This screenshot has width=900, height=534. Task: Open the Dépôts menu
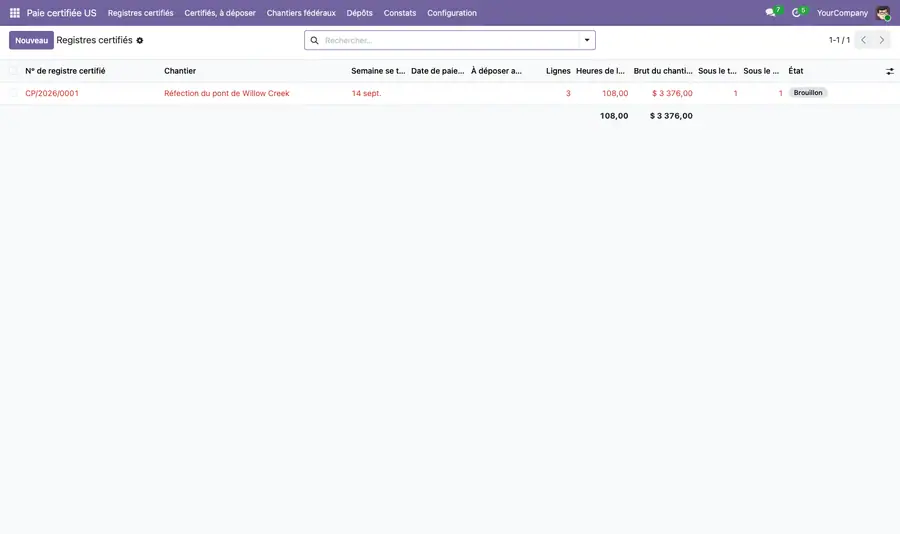tap(359, 13)
